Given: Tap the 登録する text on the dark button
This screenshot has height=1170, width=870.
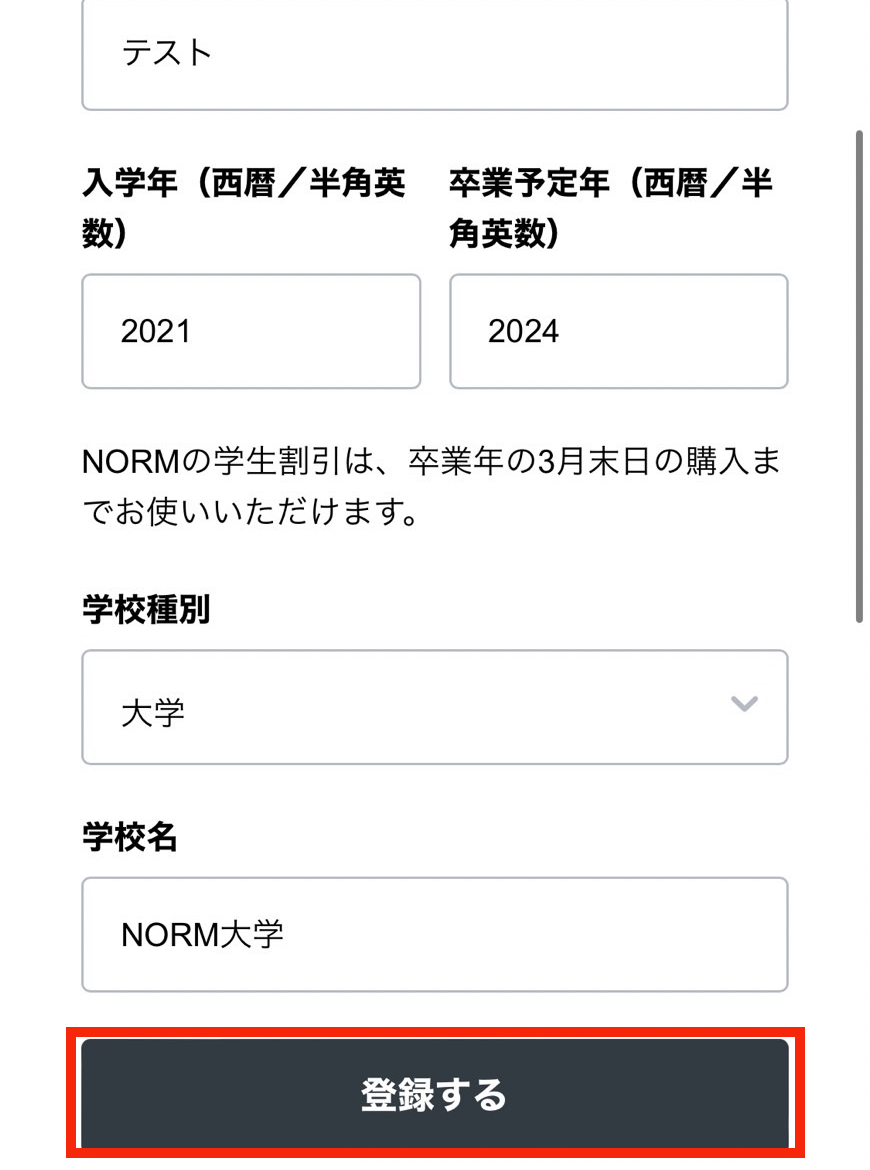Looking at the screenshot, I should click(434, 1095).
